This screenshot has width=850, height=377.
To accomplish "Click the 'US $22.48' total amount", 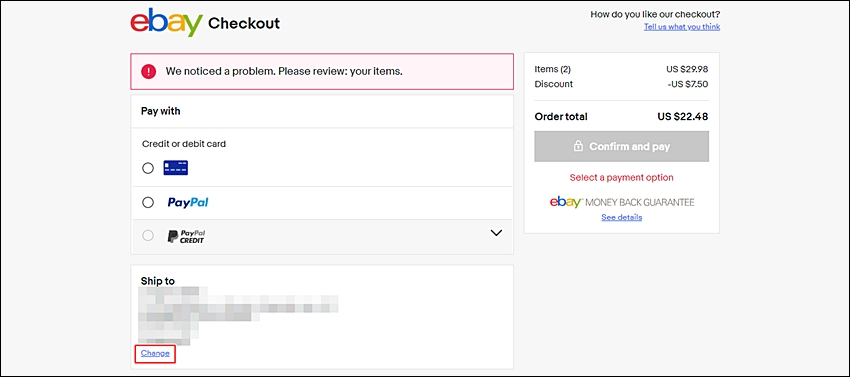I will [x=682, y=117].
